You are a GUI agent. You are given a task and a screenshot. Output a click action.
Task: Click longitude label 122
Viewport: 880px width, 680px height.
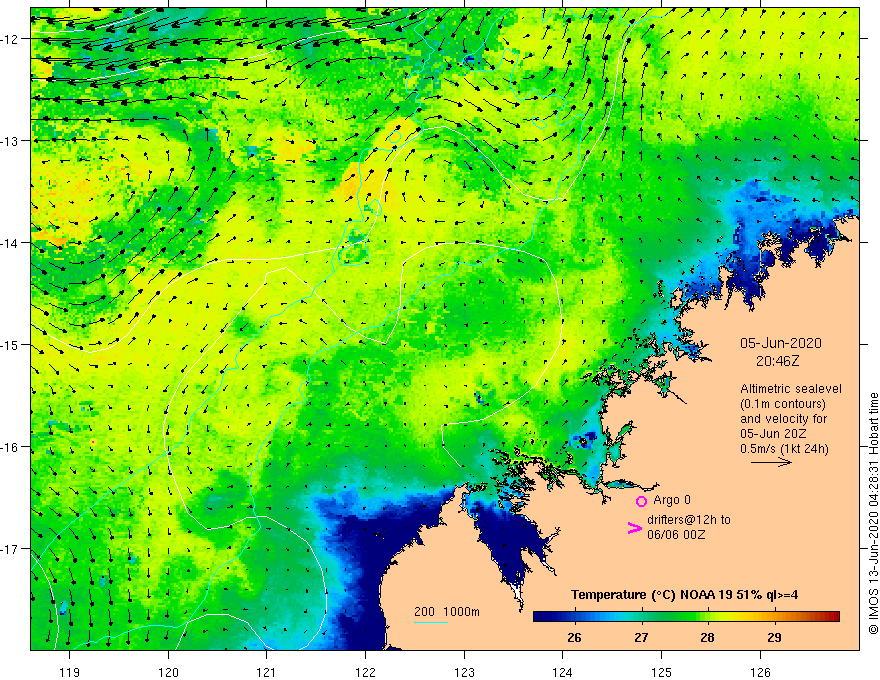tap(365, 672)
